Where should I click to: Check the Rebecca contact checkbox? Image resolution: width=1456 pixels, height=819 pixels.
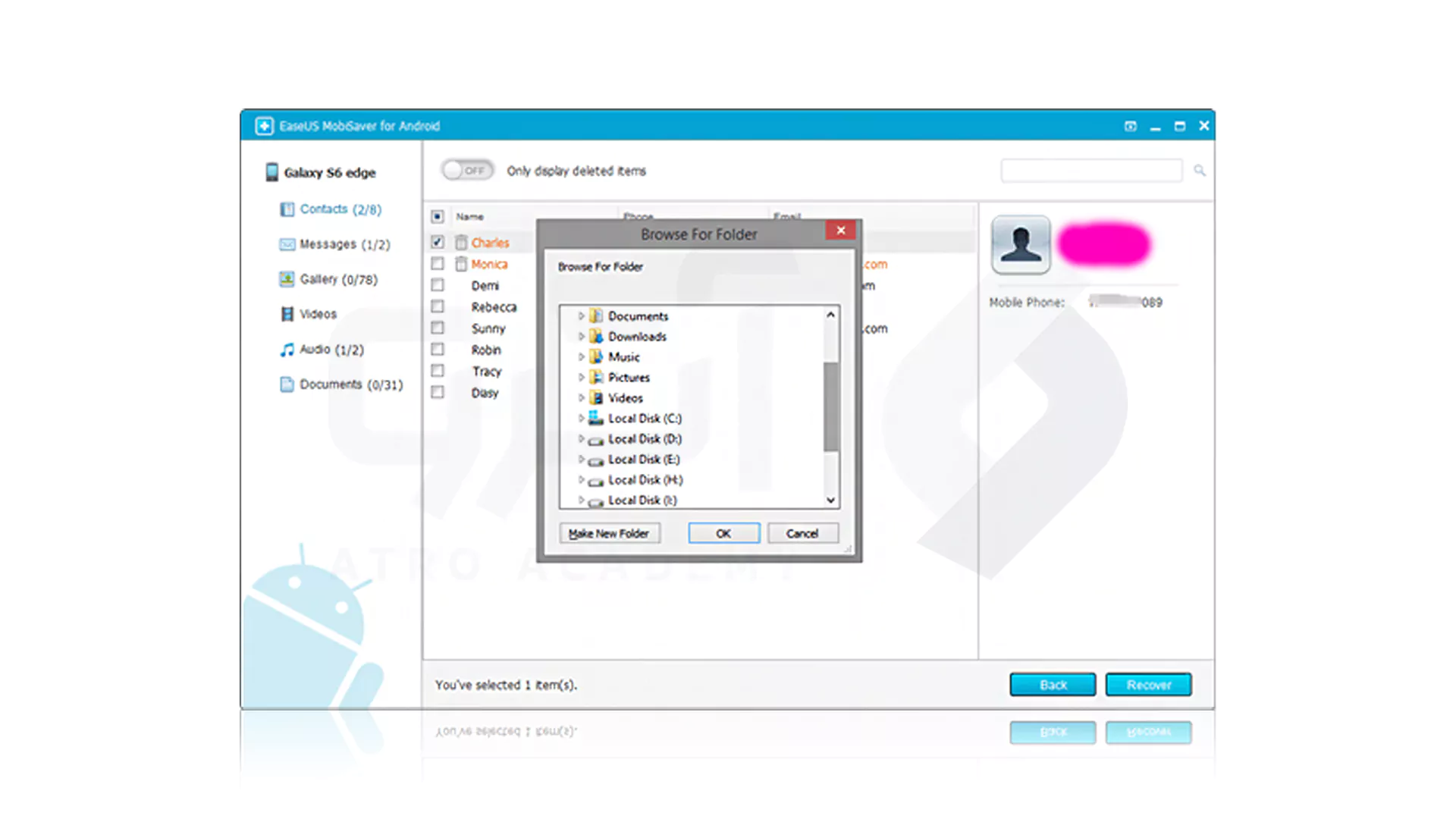click(438, 306)
